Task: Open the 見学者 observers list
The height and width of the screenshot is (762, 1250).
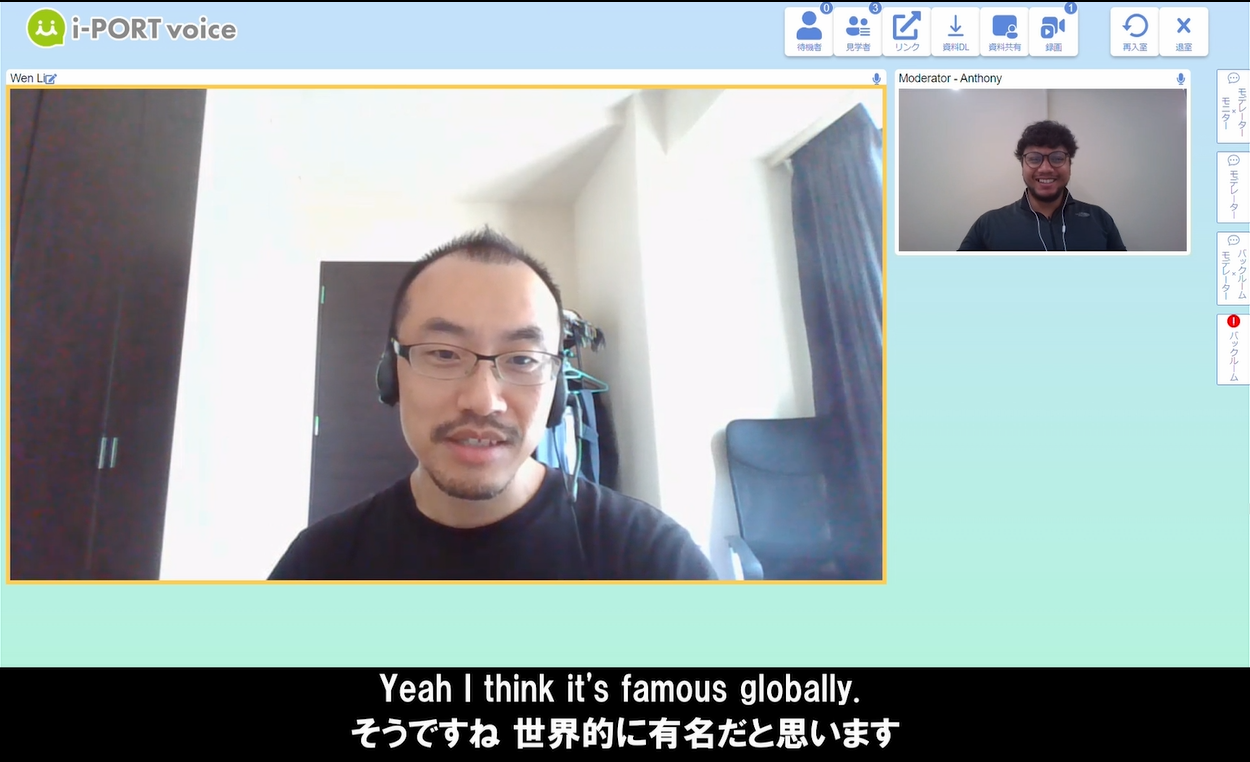Action: pos(857,32)
